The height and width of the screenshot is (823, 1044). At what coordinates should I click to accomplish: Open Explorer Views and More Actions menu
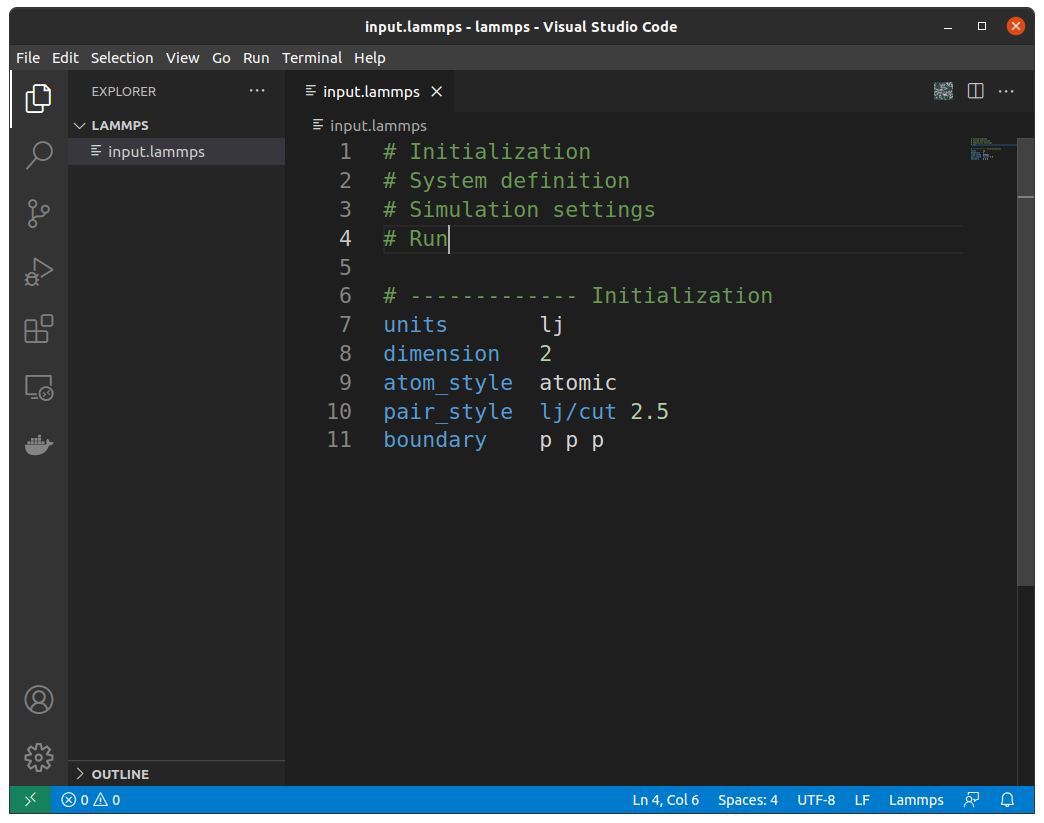[x=257, y=91]
